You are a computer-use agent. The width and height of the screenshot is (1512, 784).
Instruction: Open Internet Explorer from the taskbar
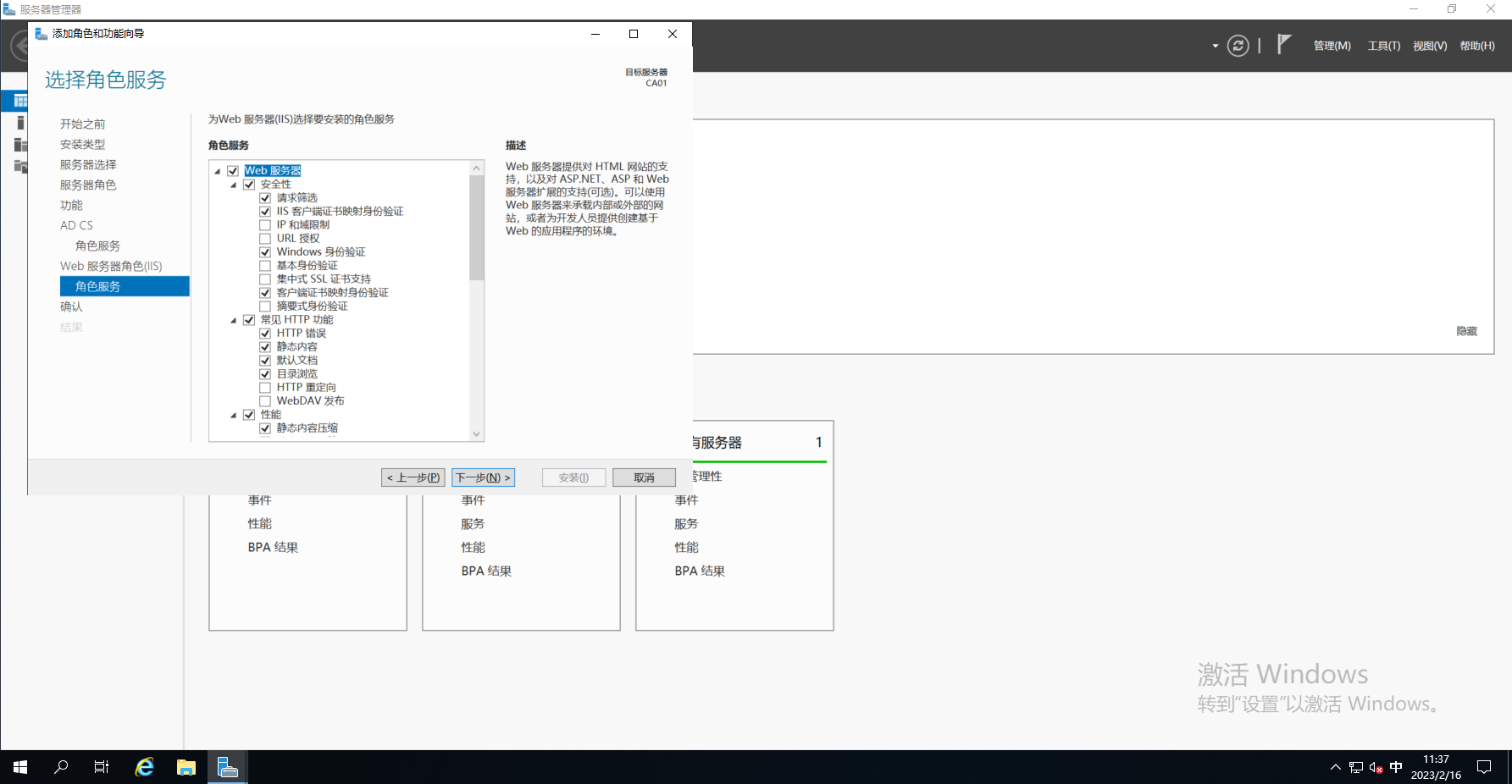145,767
